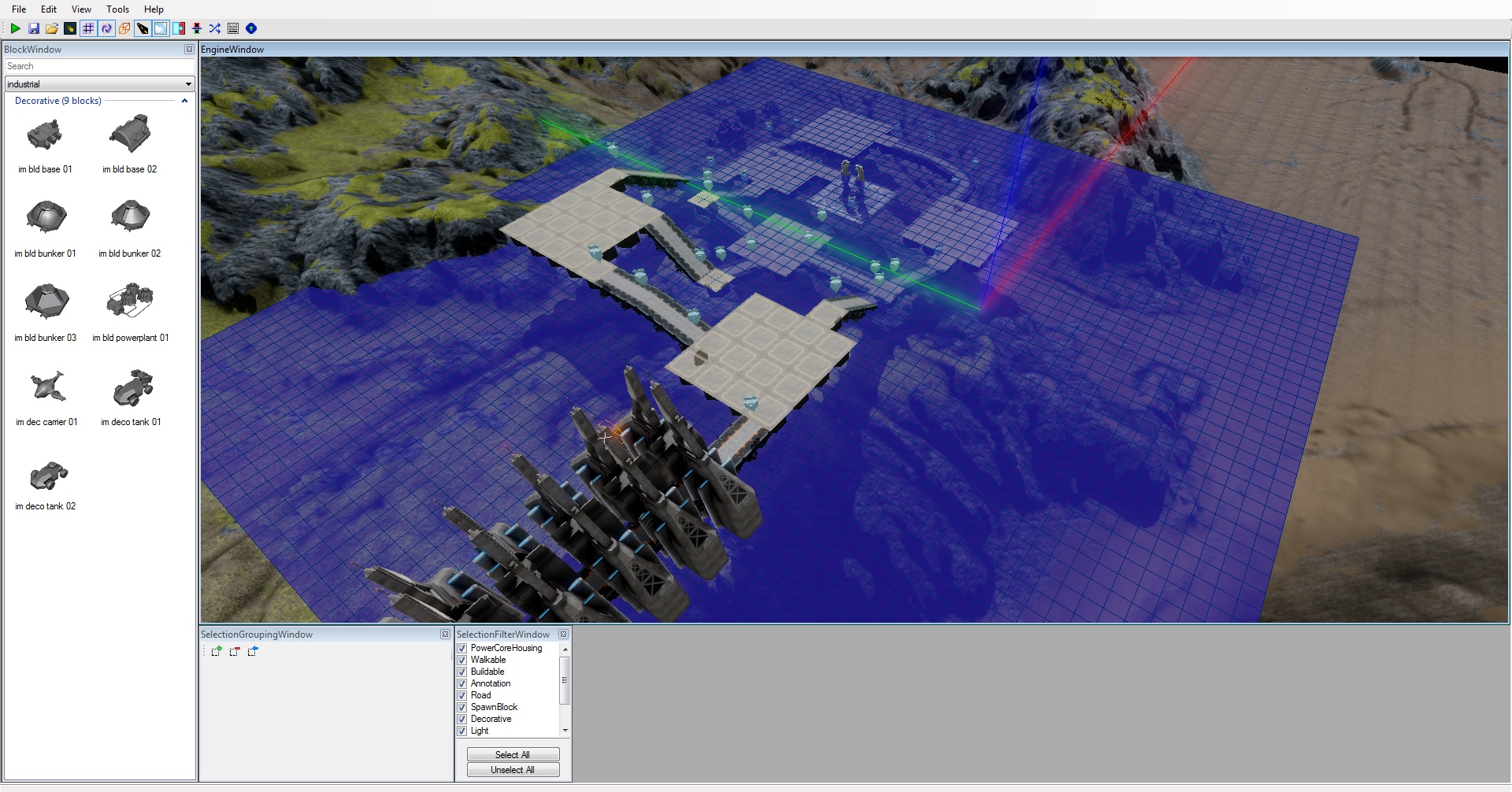Uncheck the Road filter checkbox
Viewport: 1512px width, 792px height.
pyautogui.click(x=462, y=695)
